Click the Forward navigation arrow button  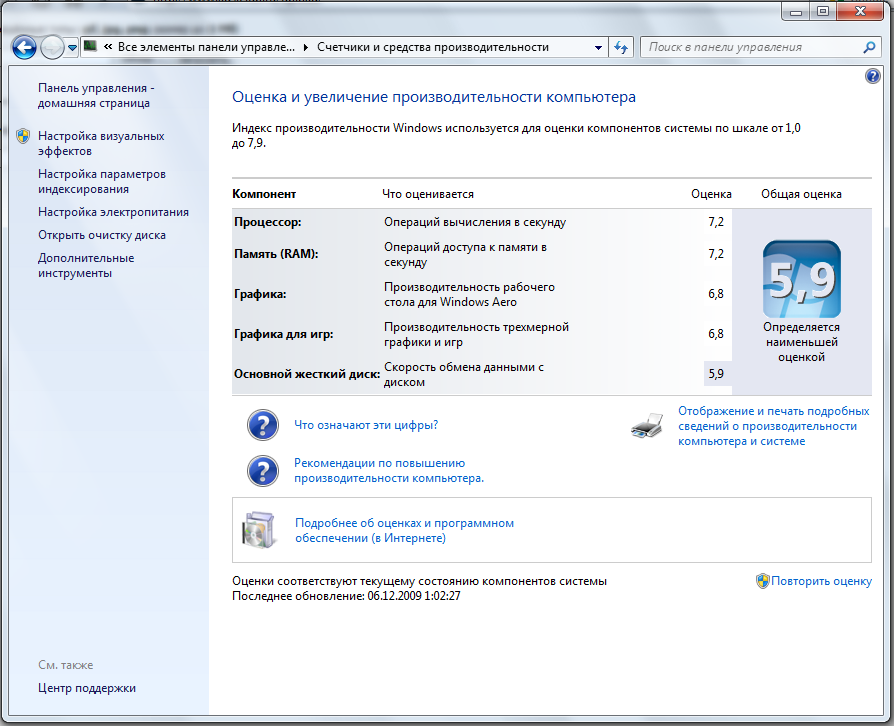pyautogui.click(x=52, y=47)
